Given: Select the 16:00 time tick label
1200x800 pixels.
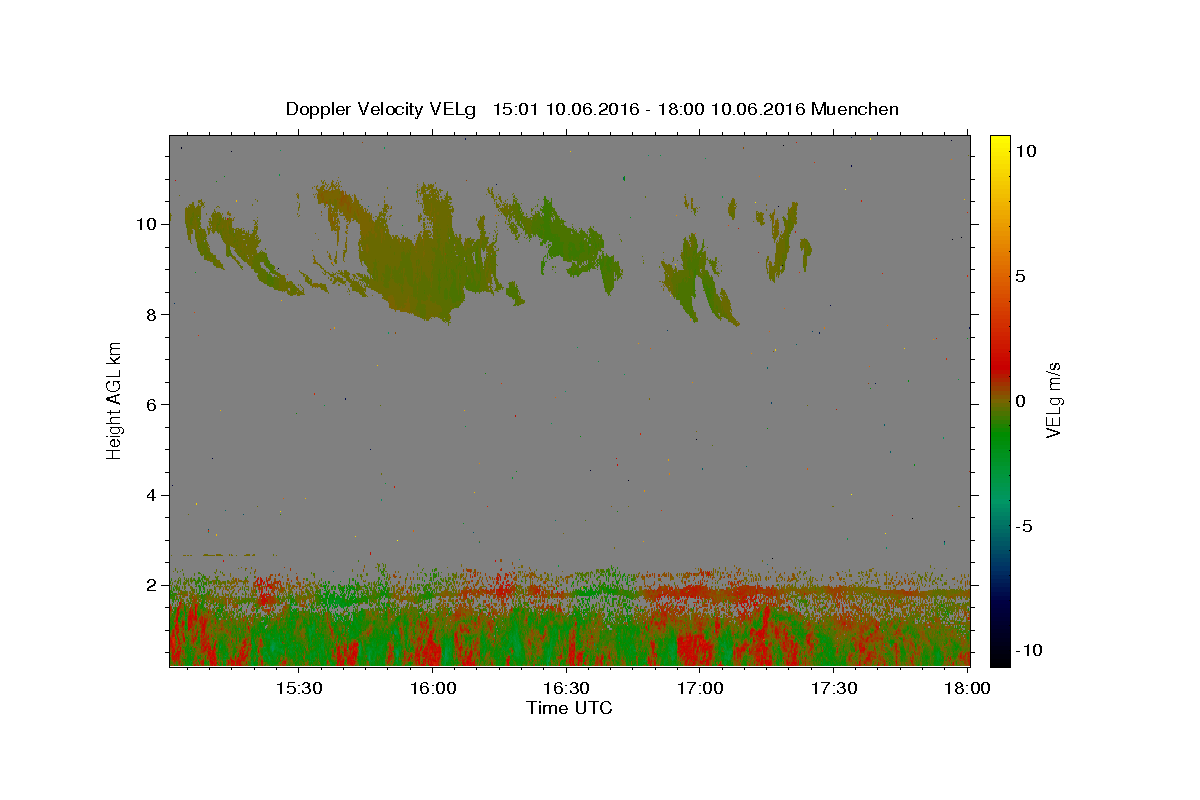Looking at the screenshot, I should 433,688.
